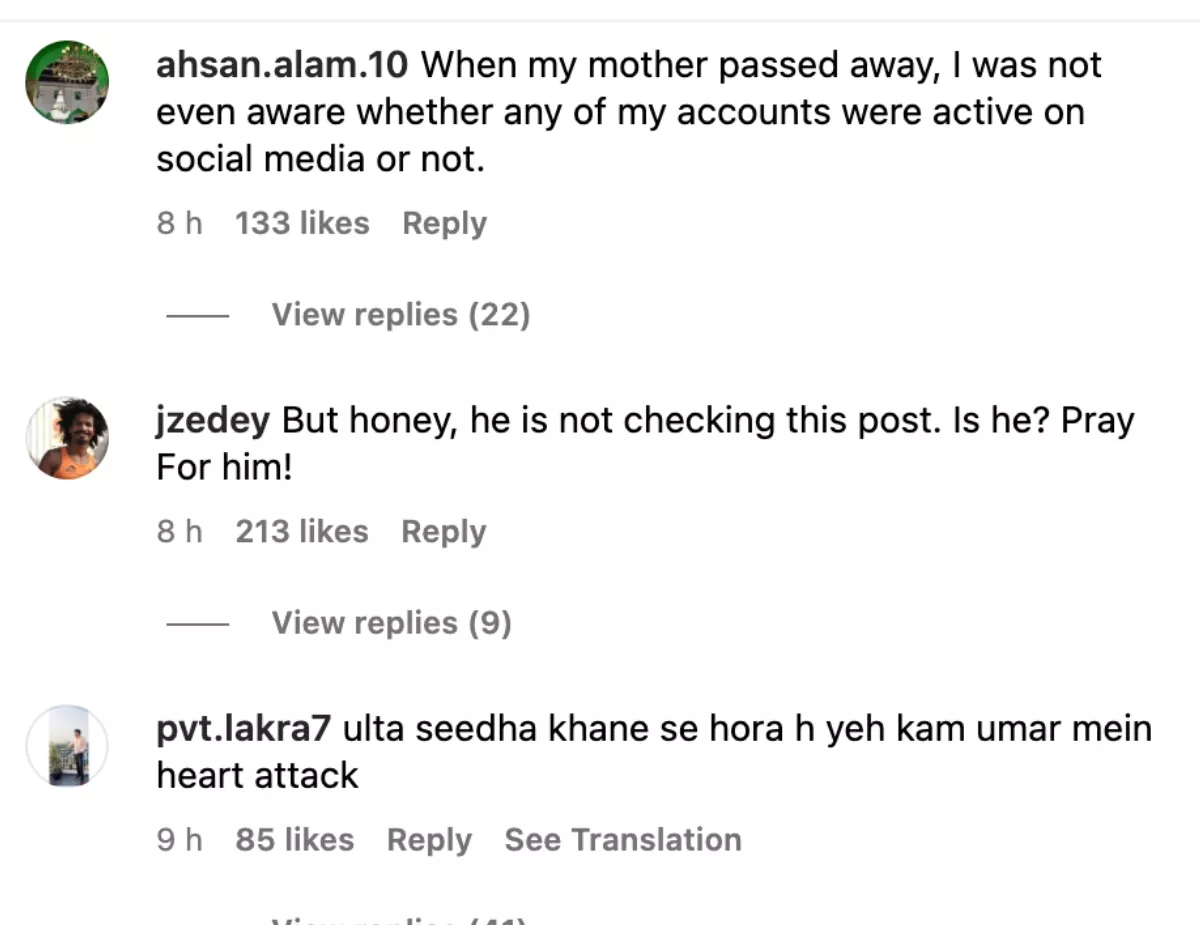Open the ahsan.alam.10 username link
Viewport: 1200px width, 925px height.
pos(282,66)
